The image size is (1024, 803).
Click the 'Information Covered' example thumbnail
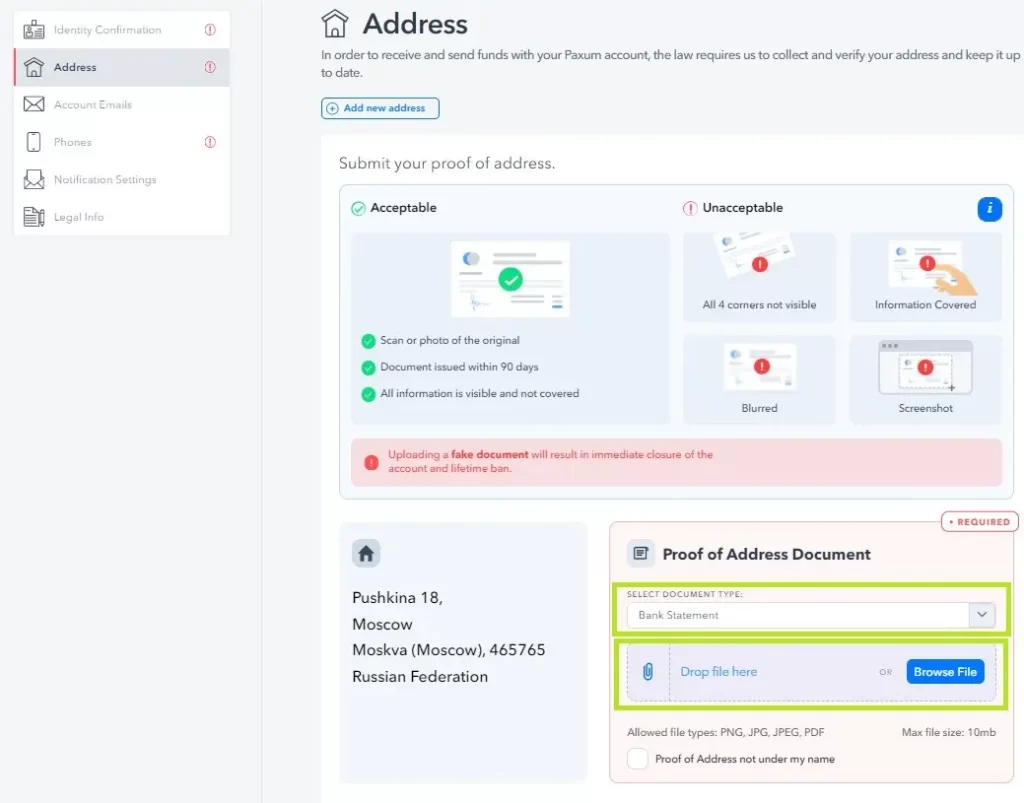click(x=925, y=277)
